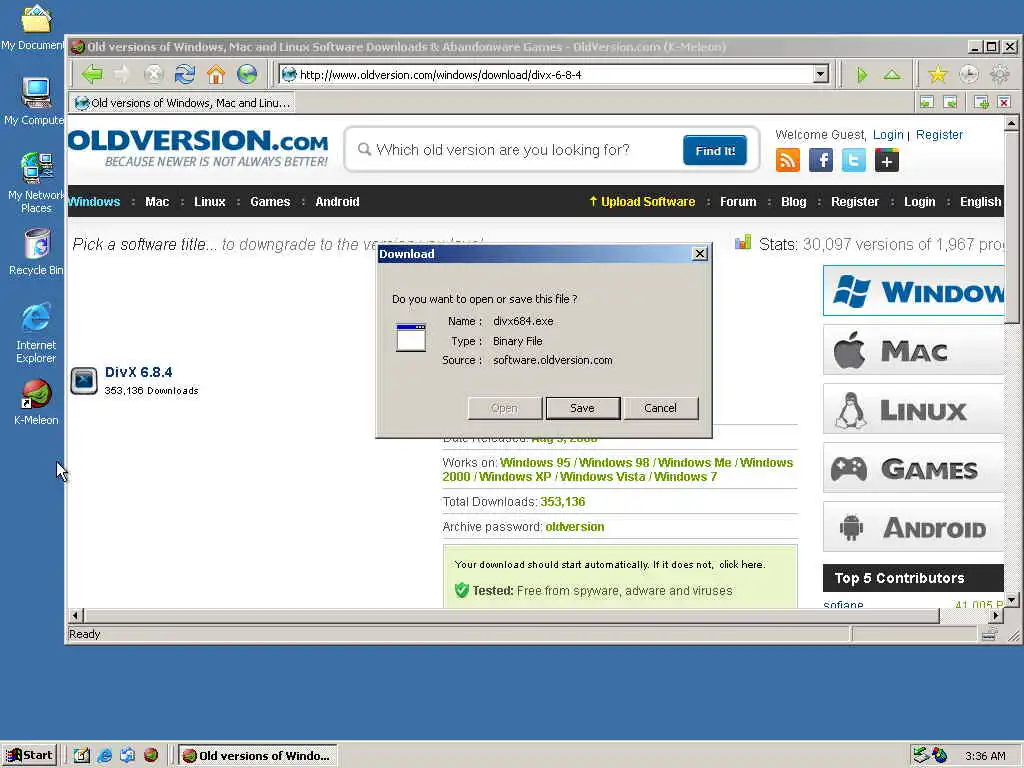Select the Recycle Bin desktop icon
This screenshot has height=768, width=1024.
coord(36,252)
